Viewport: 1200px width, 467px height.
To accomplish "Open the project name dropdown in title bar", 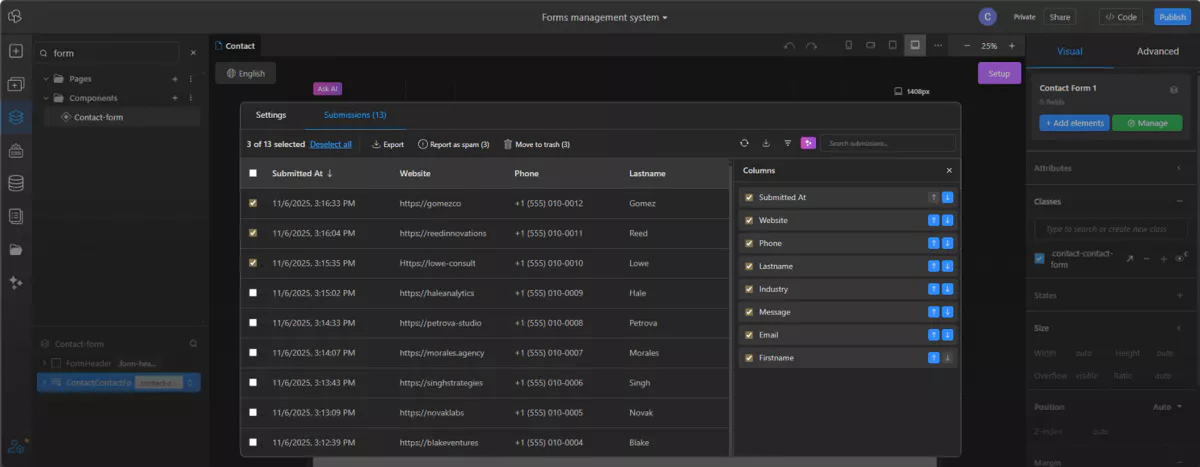I will 605,17.
